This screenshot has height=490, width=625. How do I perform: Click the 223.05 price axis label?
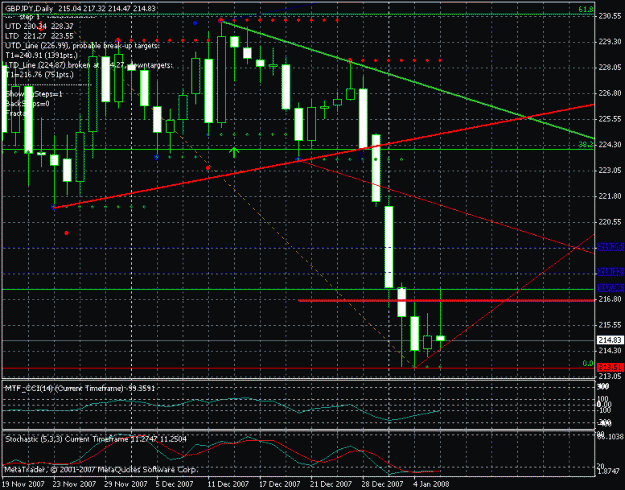pos(610,170)
